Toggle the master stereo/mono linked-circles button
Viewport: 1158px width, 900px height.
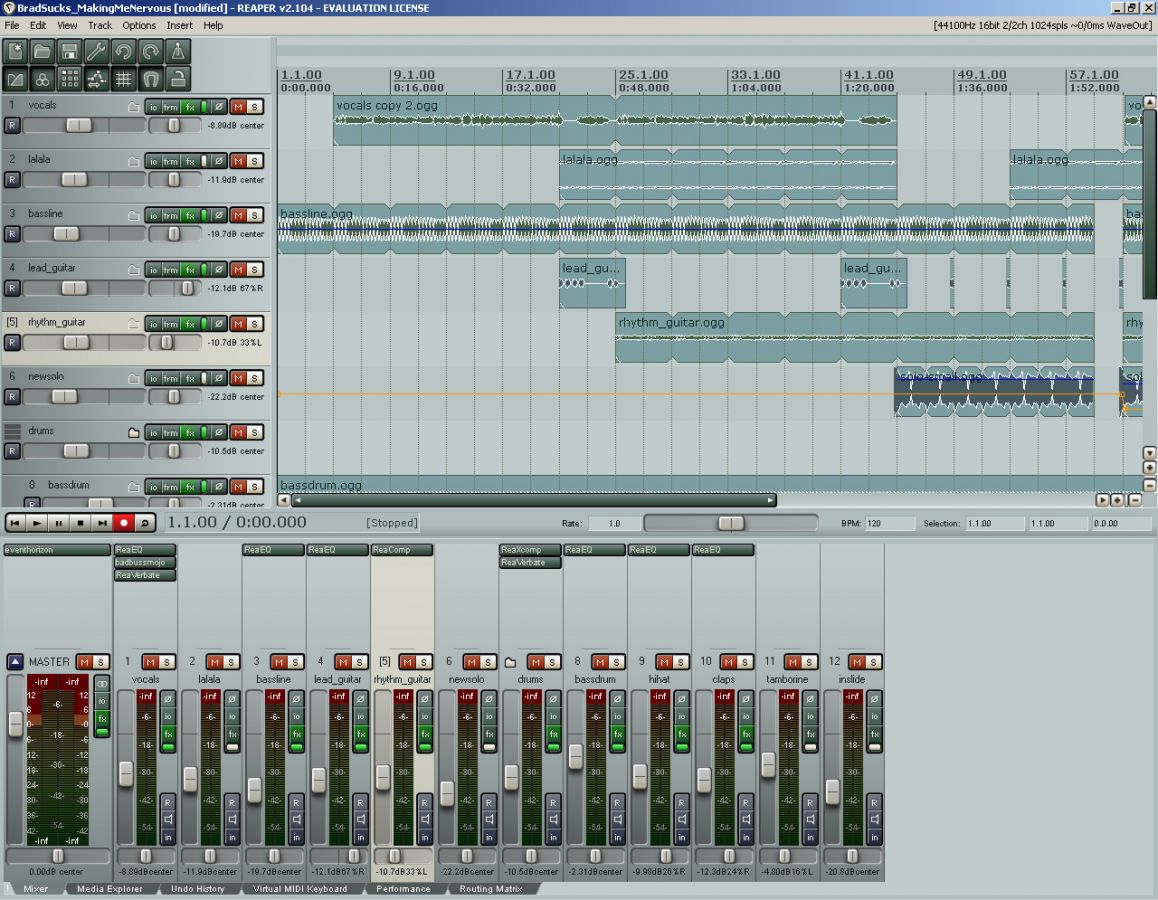(x=103, y=684)
